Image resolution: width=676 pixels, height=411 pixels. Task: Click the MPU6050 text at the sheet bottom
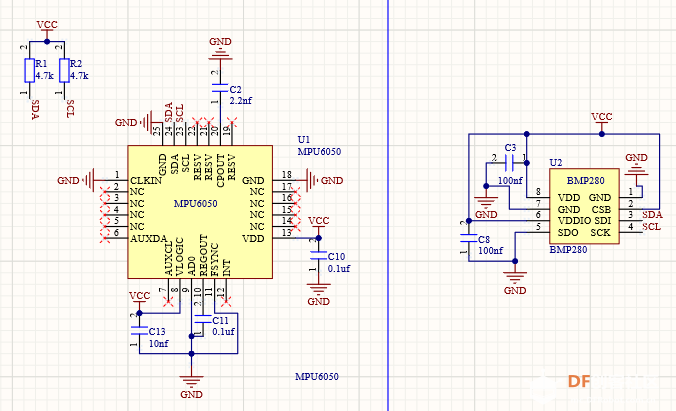(x=317, y=376)
